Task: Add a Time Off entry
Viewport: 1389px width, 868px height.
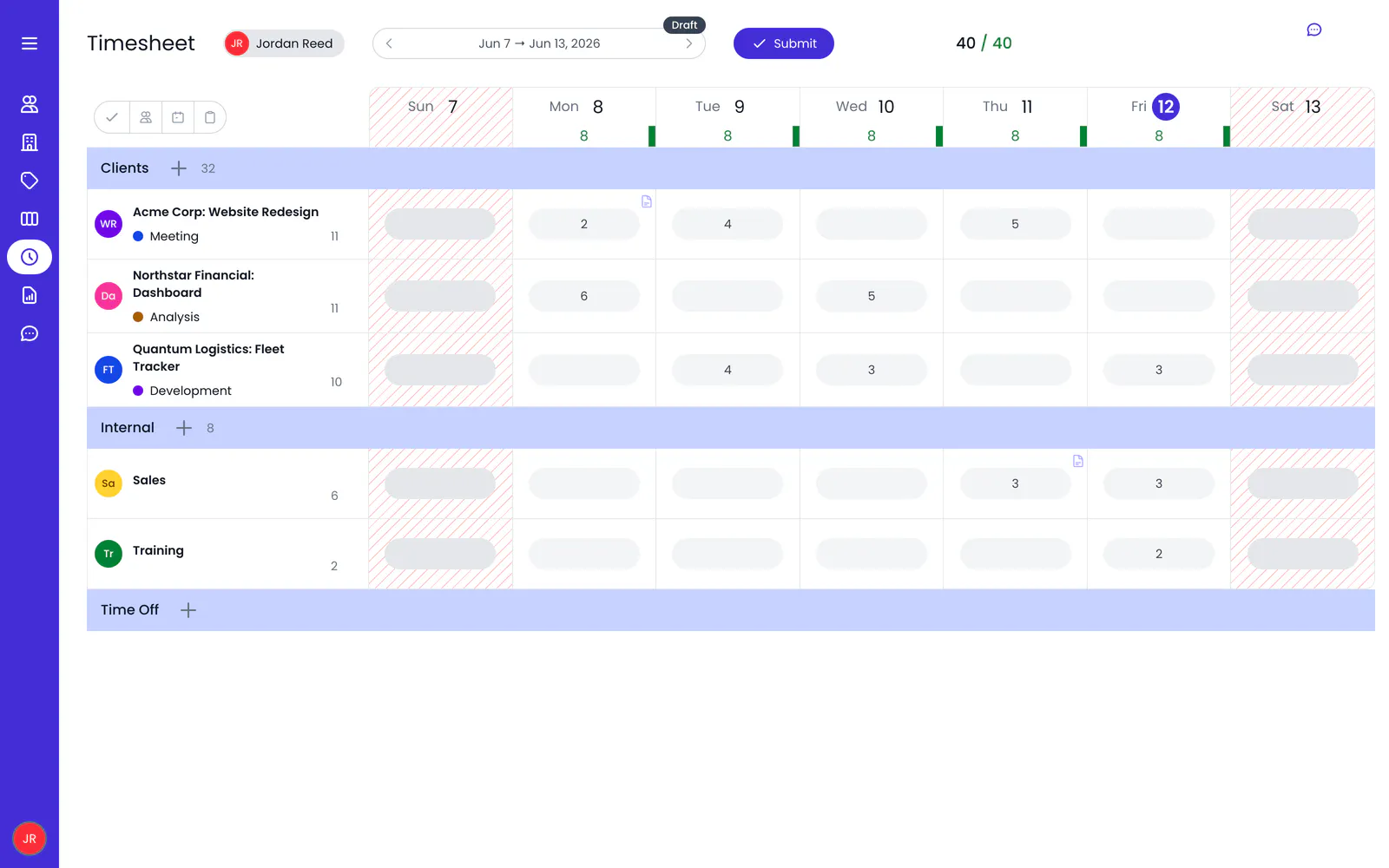Action: pos(188,610)
